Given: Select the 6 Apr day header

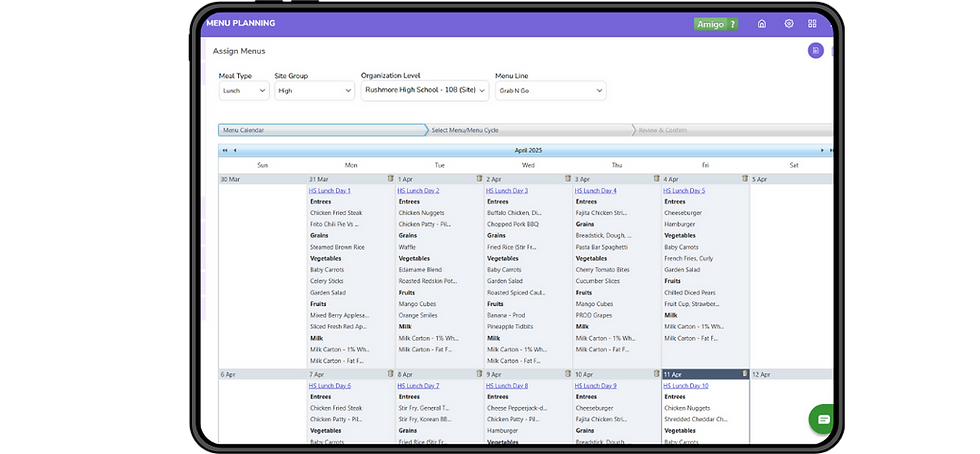Looking at the screenshot, I should 262,374.
